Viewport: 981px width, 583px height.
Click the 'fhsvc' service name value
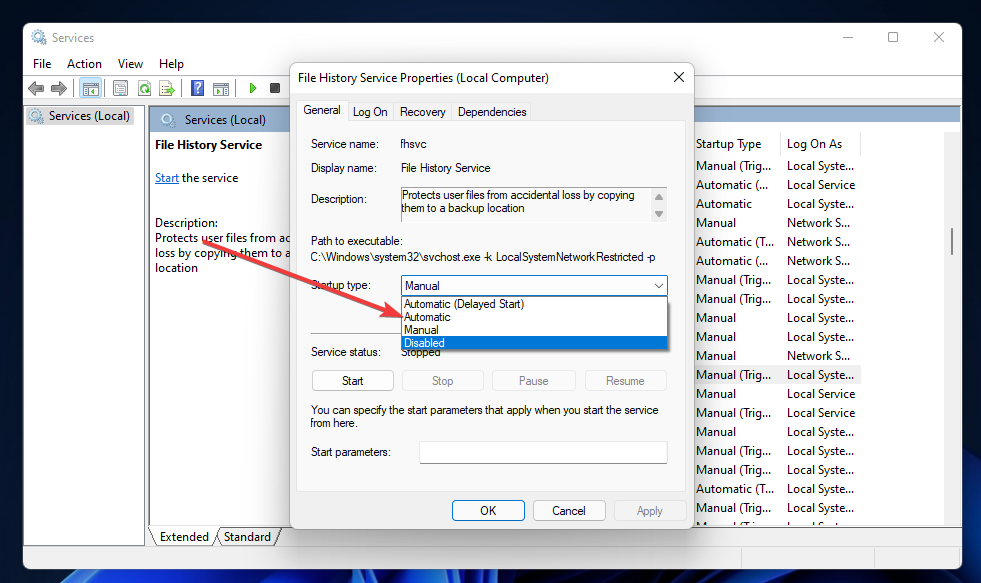414,144
